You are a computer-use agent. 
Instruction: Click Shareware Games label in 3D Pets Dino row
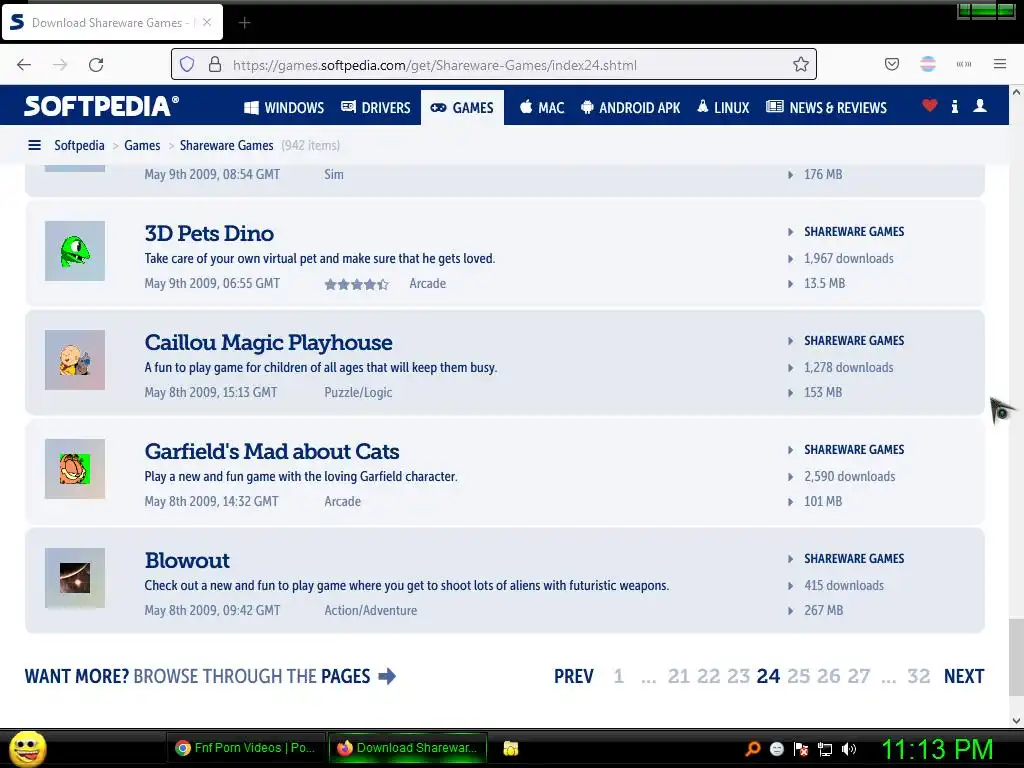pyautogui.click(x=854, y=232)
